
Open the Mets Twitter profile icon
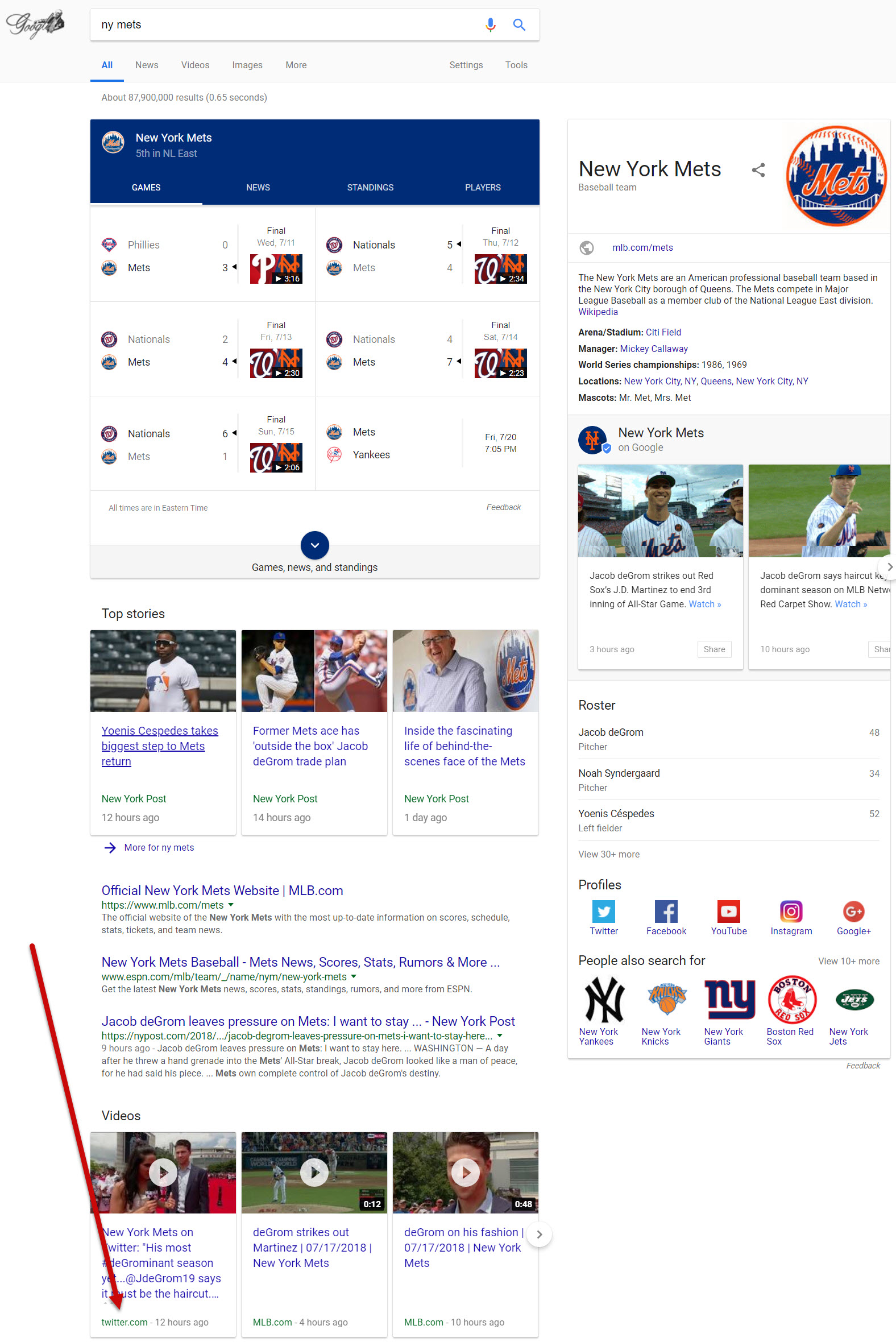coord(603,911)
